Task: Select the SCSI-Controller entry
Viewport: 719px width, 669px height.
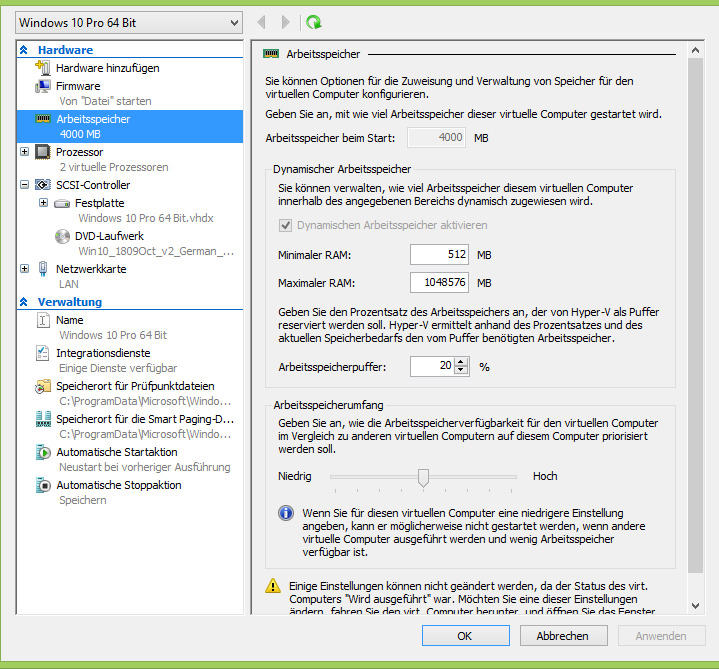Action: pyautogui.click(x=93, y=185)
